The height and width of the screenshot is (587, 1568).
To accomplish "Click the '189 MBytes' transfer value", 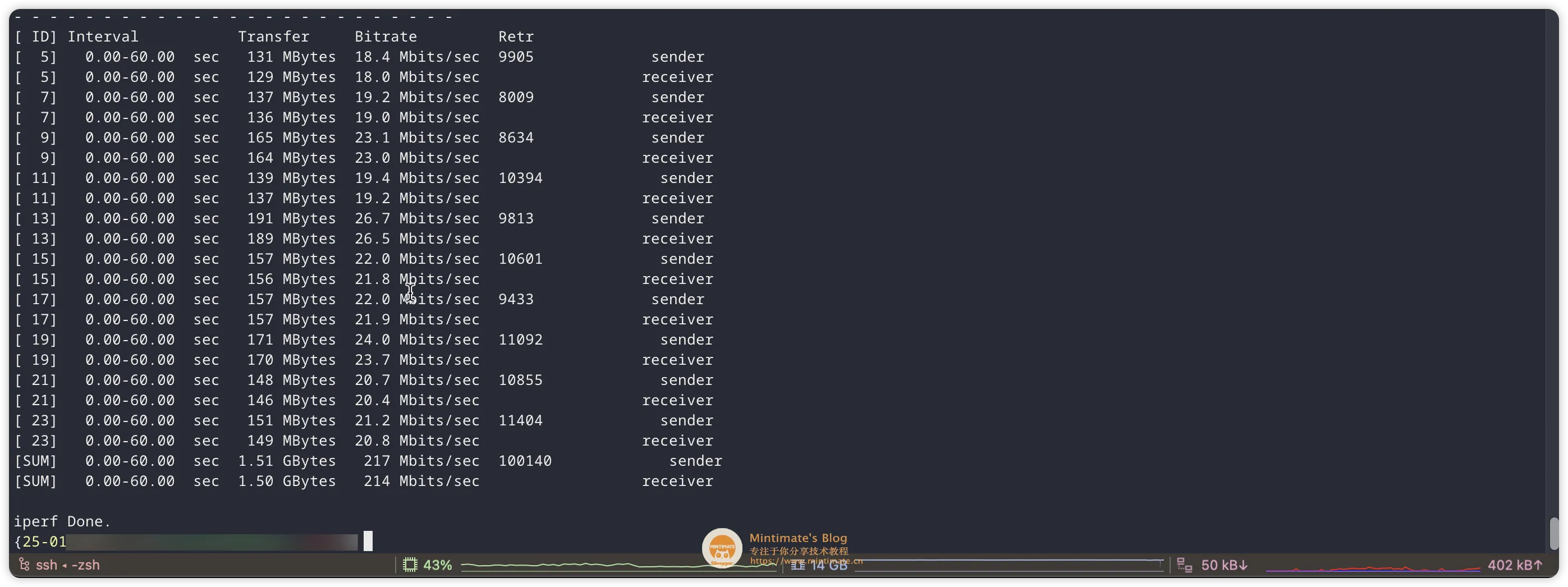I will [291, 239].
